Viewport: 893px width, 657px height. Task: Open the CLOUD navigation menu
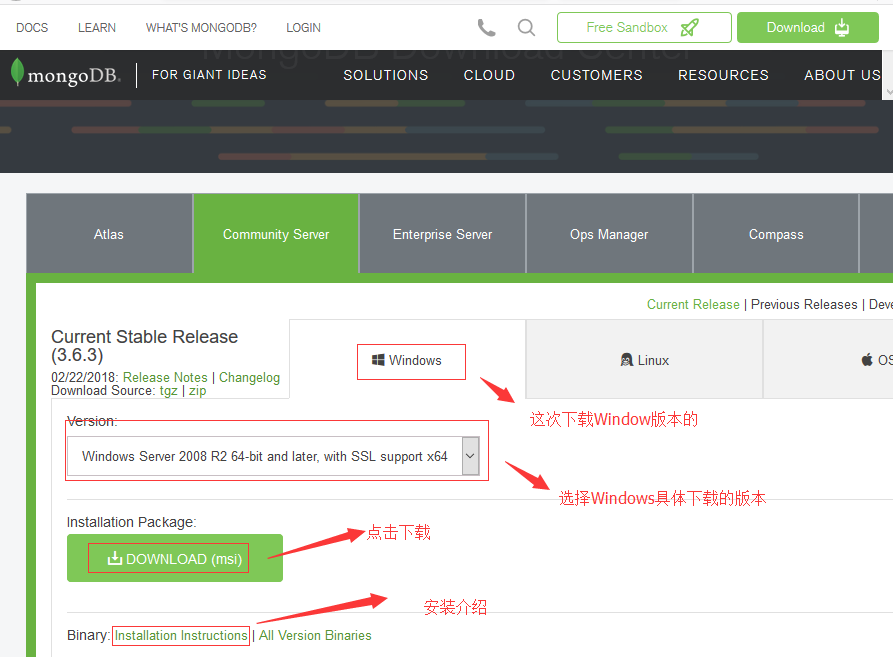(x=489, y=75)
